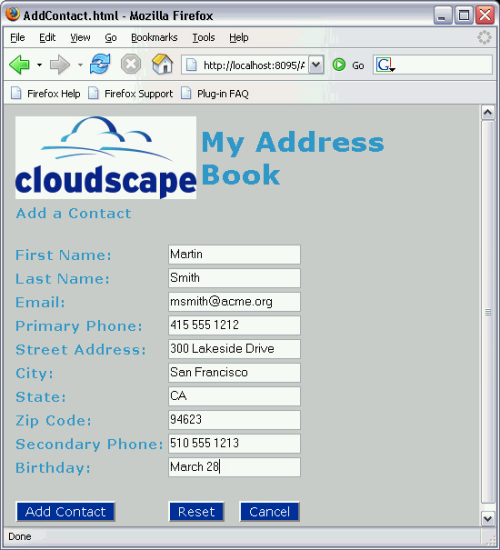Click the green Go icon
This screenshot has height=550, width=500.
pos(339,65)
